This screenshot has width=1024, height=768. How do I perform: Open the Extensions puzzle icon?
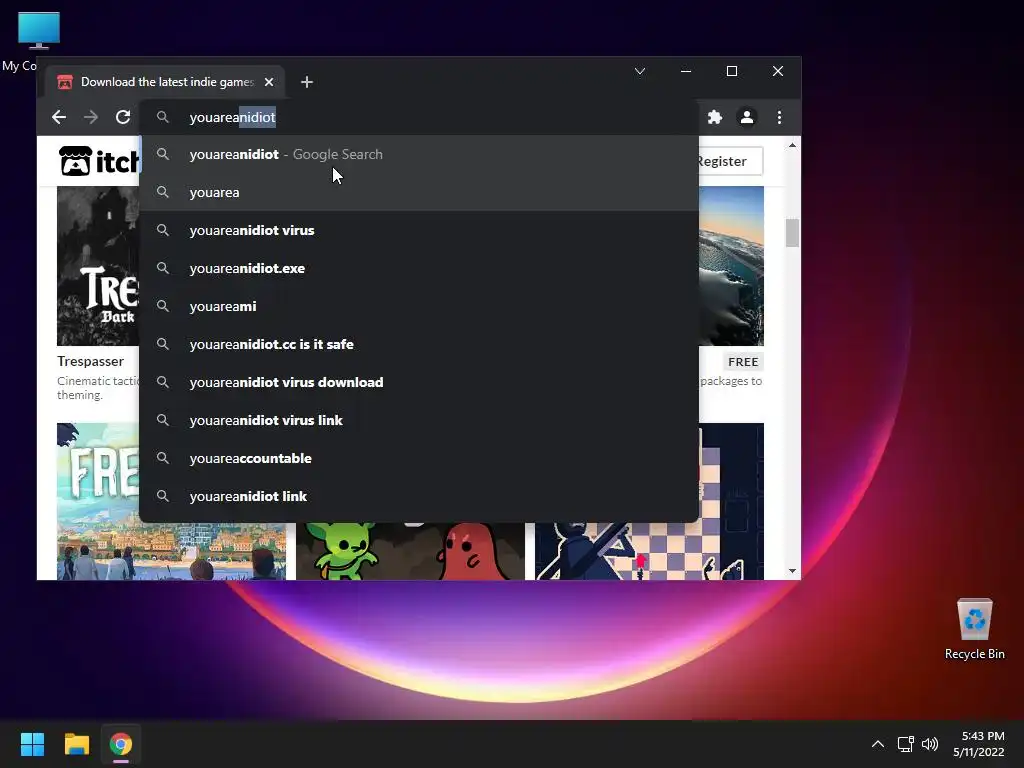pos(714,118)
